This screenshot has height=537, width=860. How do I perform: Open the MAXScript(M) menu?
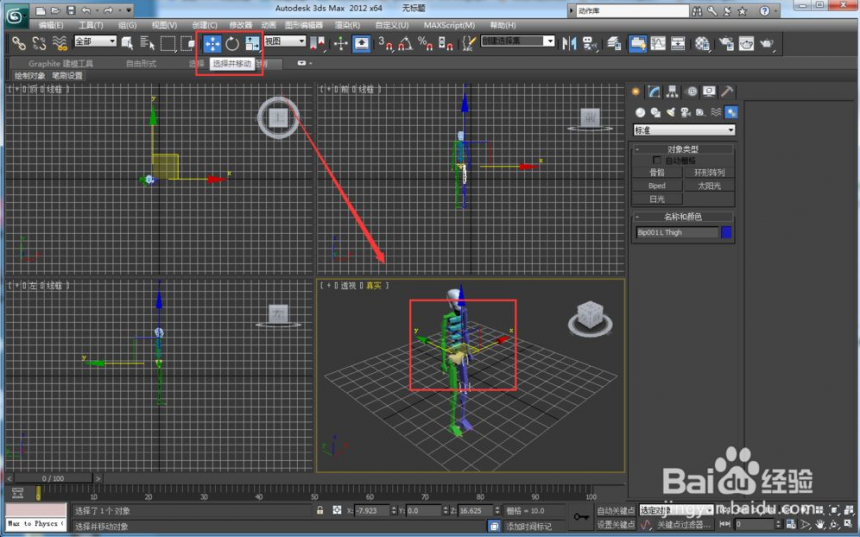(449, 25)
